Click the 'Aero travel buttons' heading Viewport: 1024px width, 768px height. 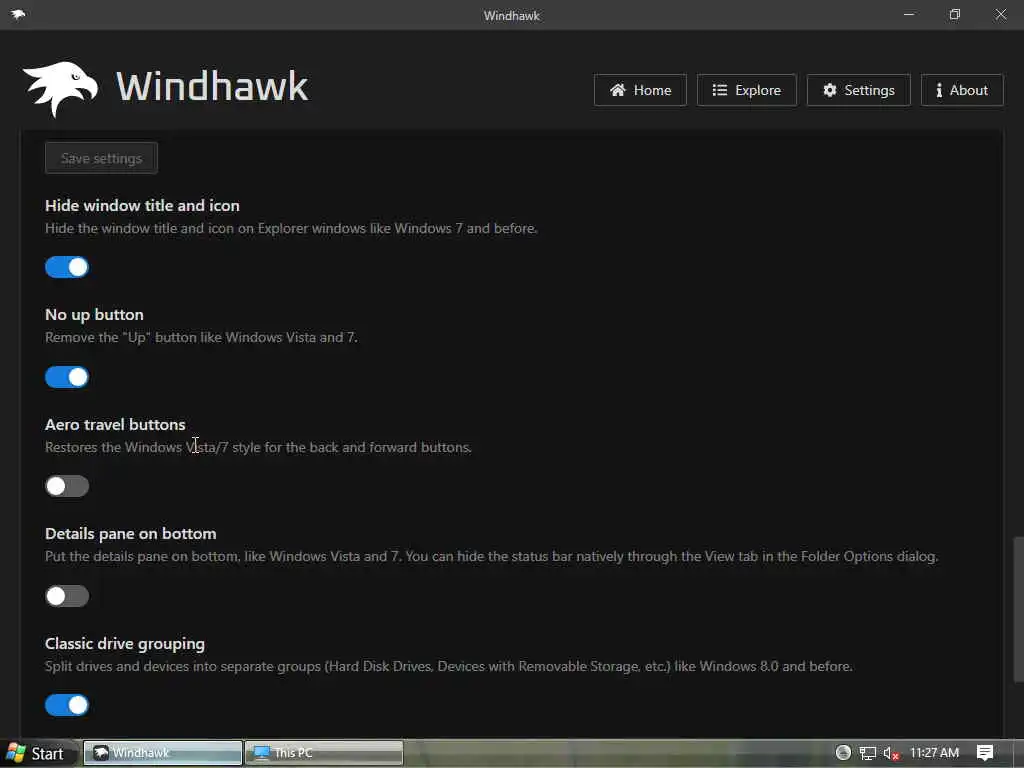[x=115, y=424]
